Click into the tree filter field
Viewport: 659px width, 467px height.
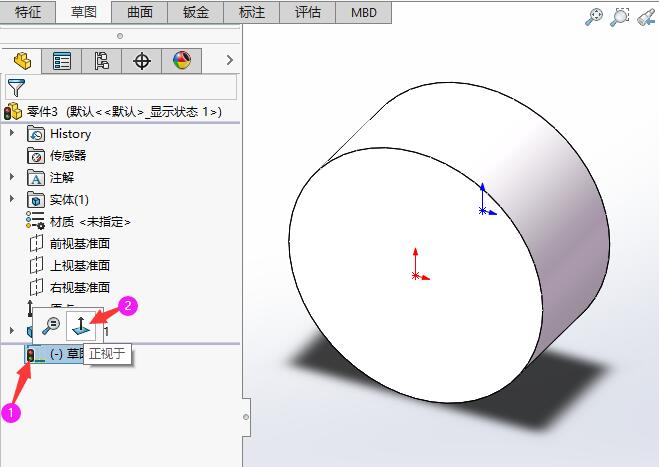pyautogui.click(x=121, y=87)
